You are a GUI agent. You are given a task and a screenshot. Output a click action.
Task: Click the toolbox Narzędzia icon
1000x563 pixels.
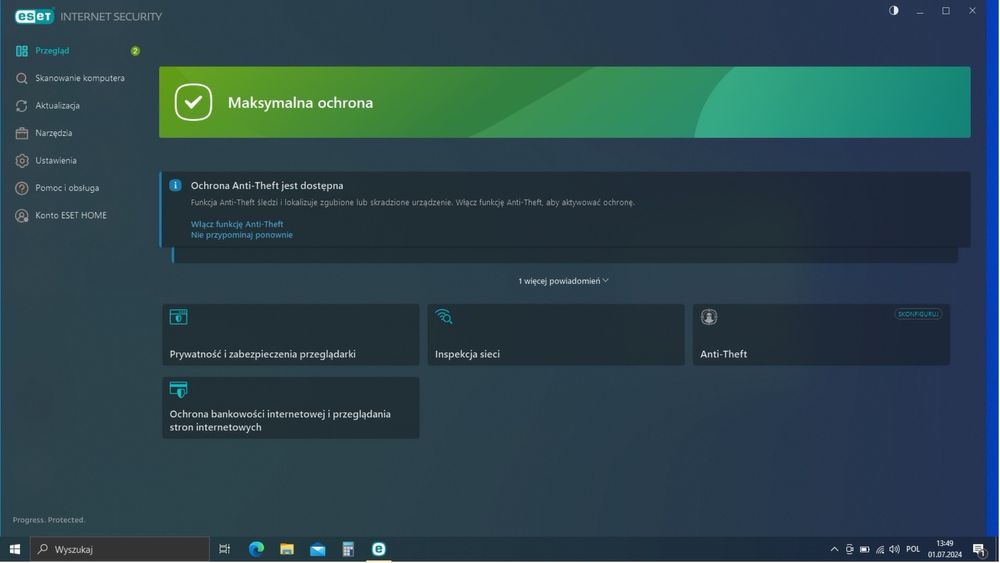tap(22, 133)
